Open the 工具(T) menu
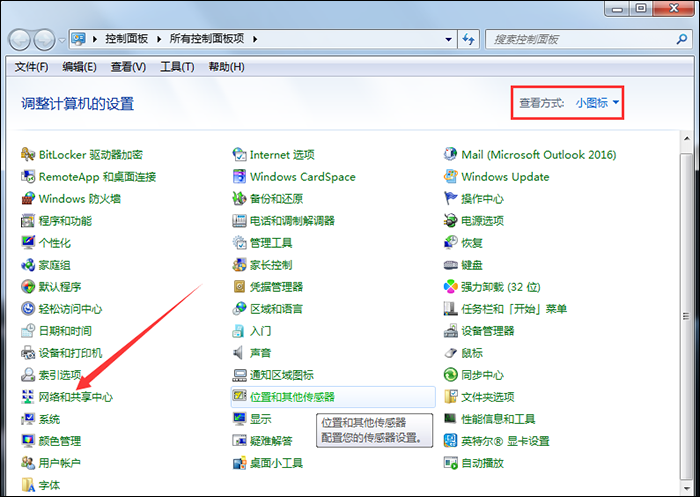 click(177, 67)
